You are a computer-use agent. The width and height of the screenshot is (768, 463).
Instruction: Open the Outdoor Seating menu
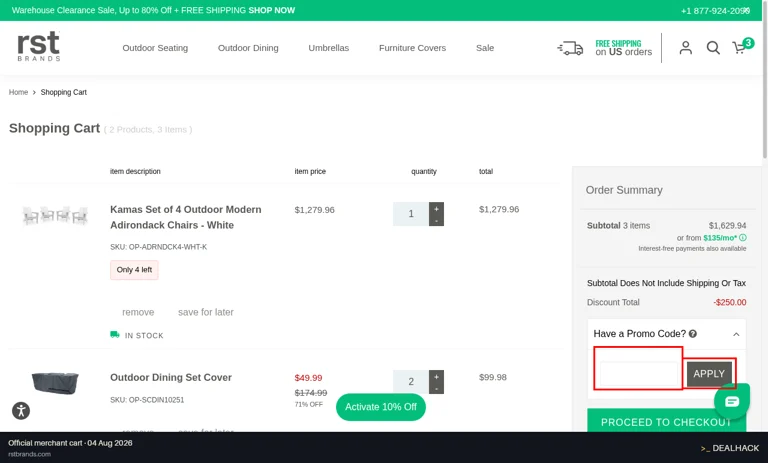point(155,48)
